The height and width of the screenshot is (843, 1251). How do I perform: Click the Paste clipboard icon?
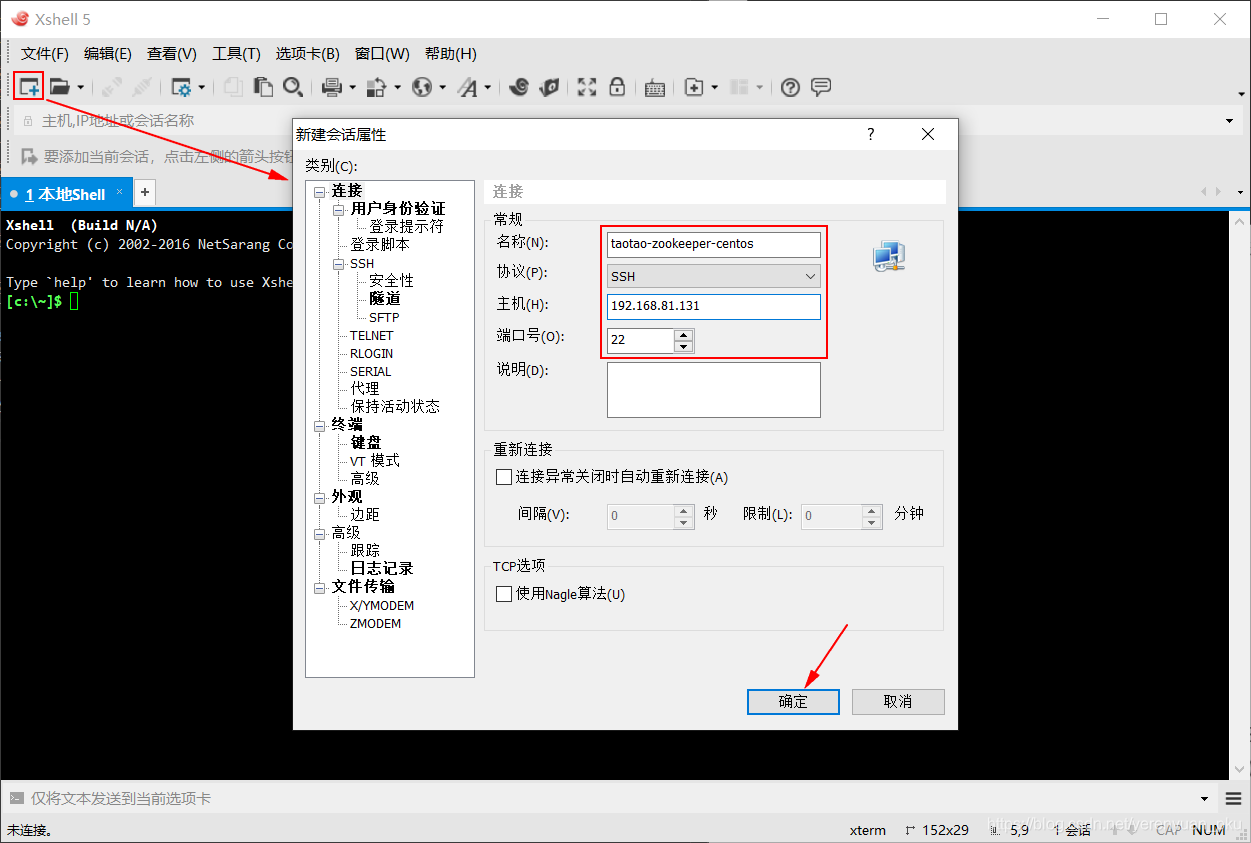[263, 87]
